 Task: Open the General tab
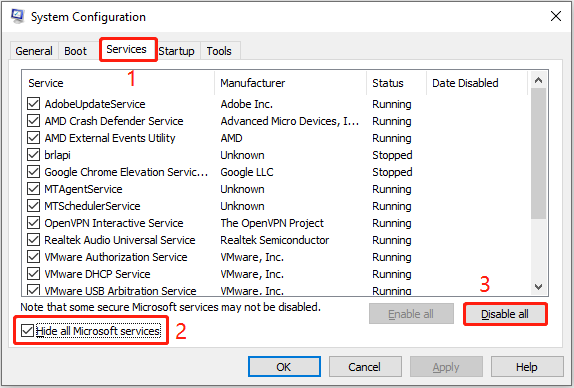tap(34, 51)
